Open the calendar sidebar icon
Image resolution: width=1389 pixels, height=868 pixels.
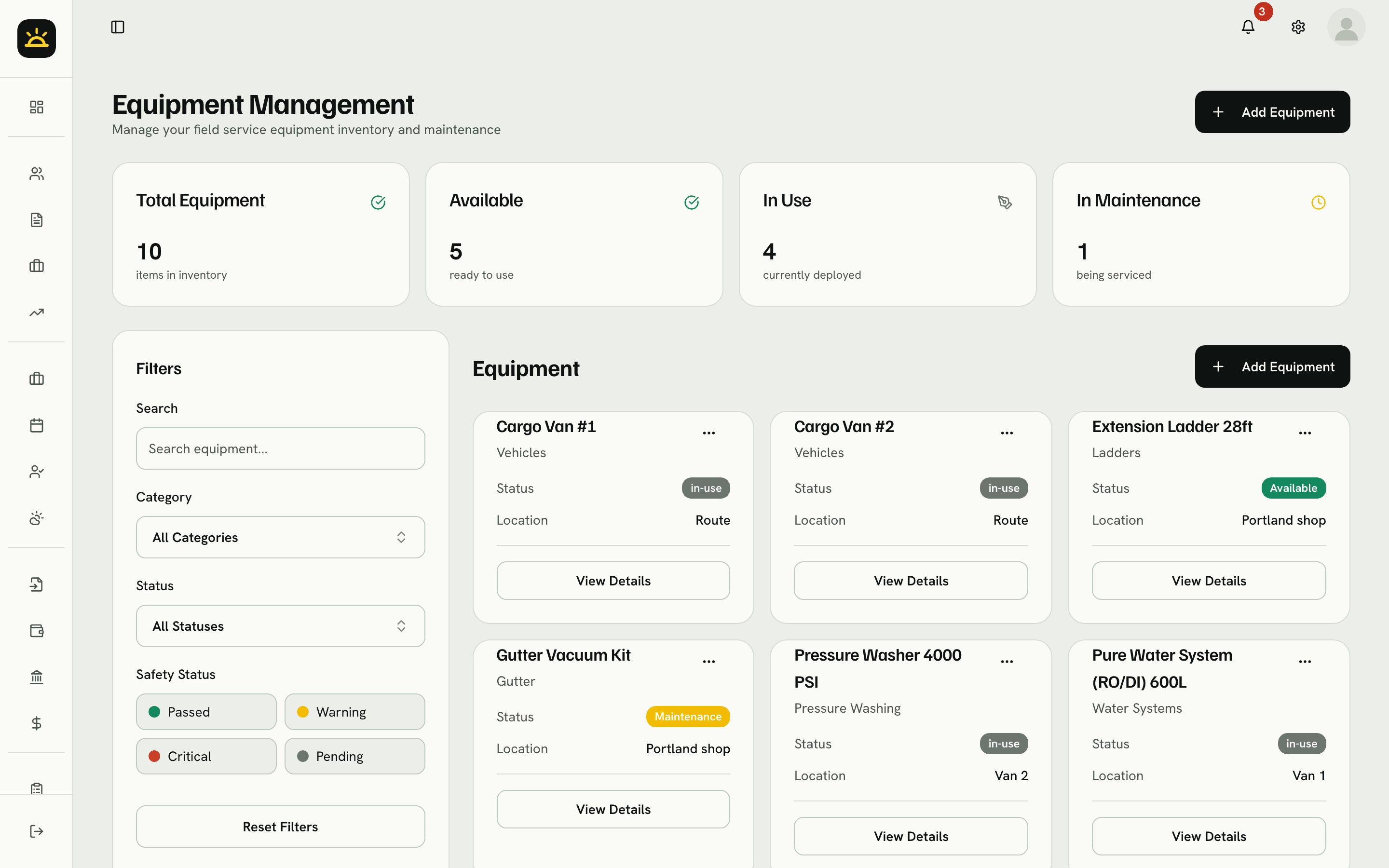coord(36,425)
